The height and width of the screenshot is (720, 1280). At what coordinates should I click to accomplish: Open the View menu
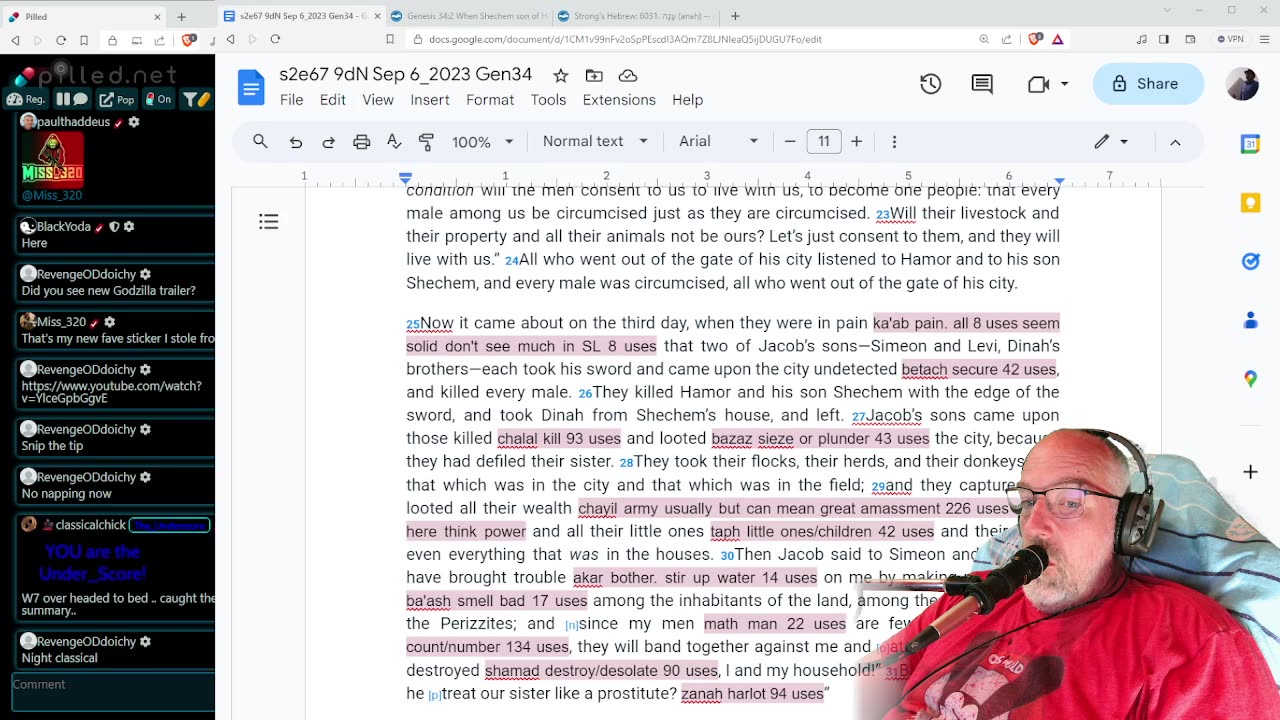(378, 100)
